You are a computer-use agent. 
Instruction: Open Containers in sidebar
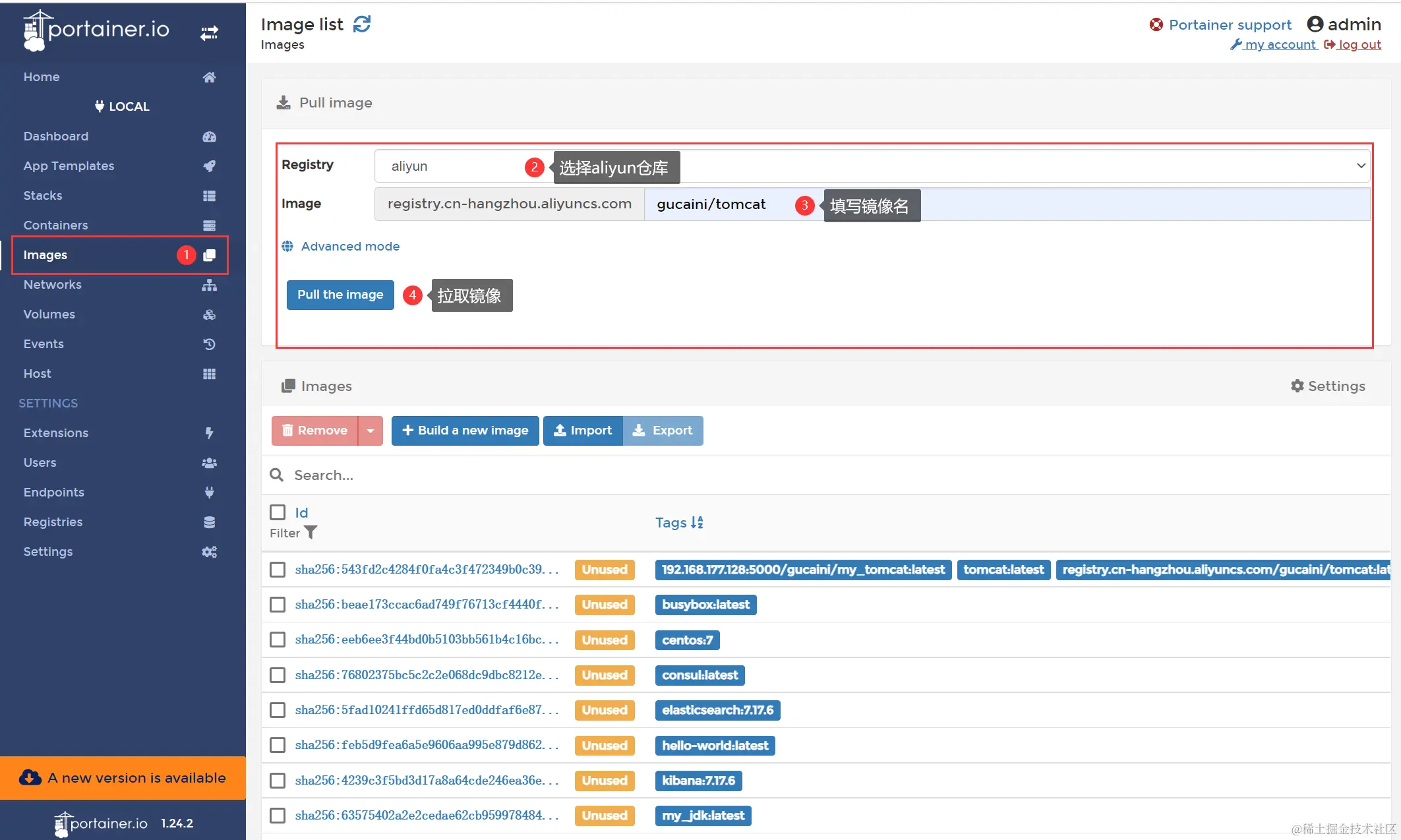pyautogui.click(x=55, y=225)
